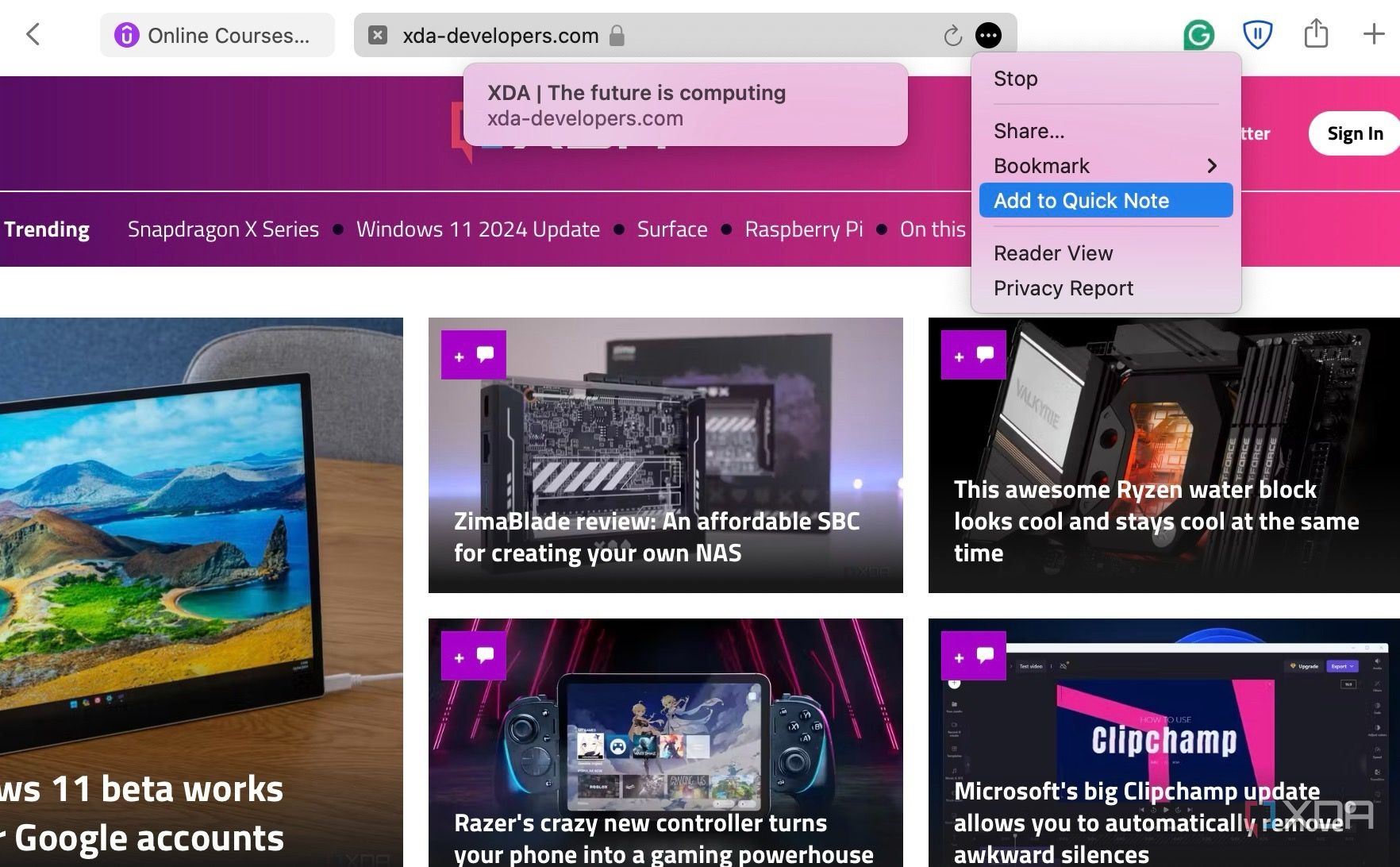
Task: Open Snapdragon X Series trending link
Action: point(223,229)
